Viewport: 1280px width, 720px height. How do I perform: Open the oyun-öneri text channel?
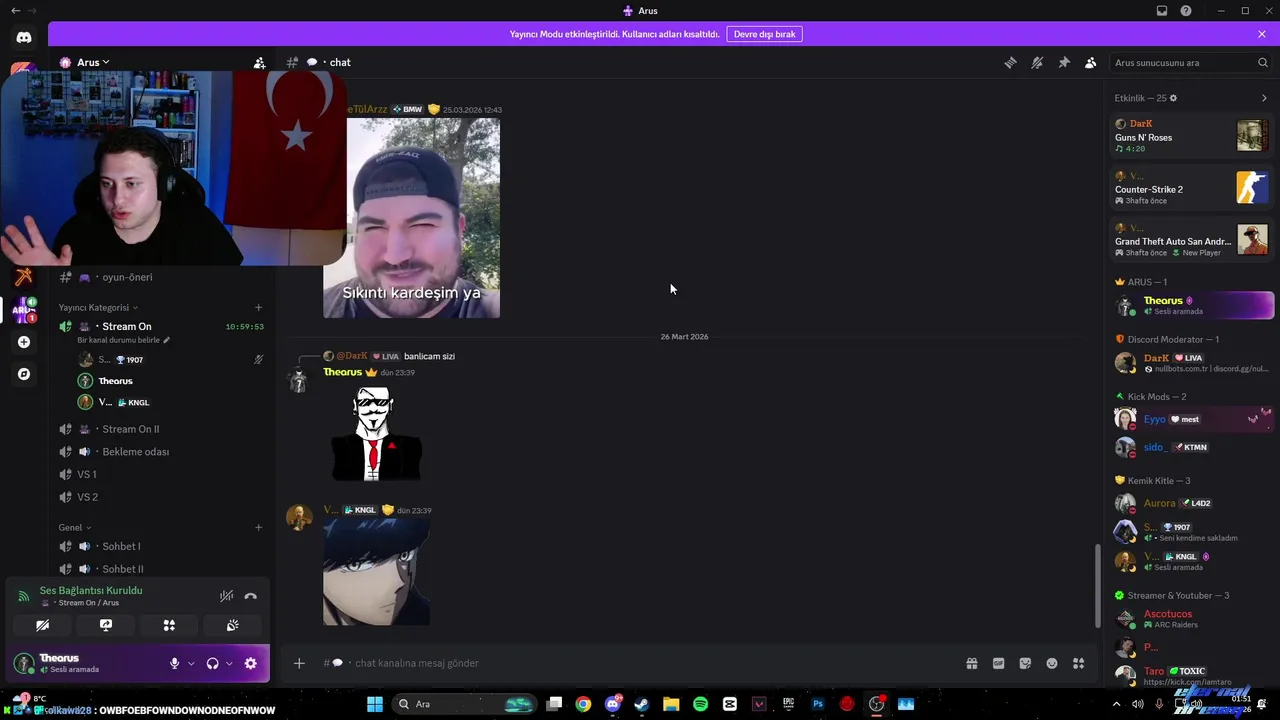click(x=127, y=277)
